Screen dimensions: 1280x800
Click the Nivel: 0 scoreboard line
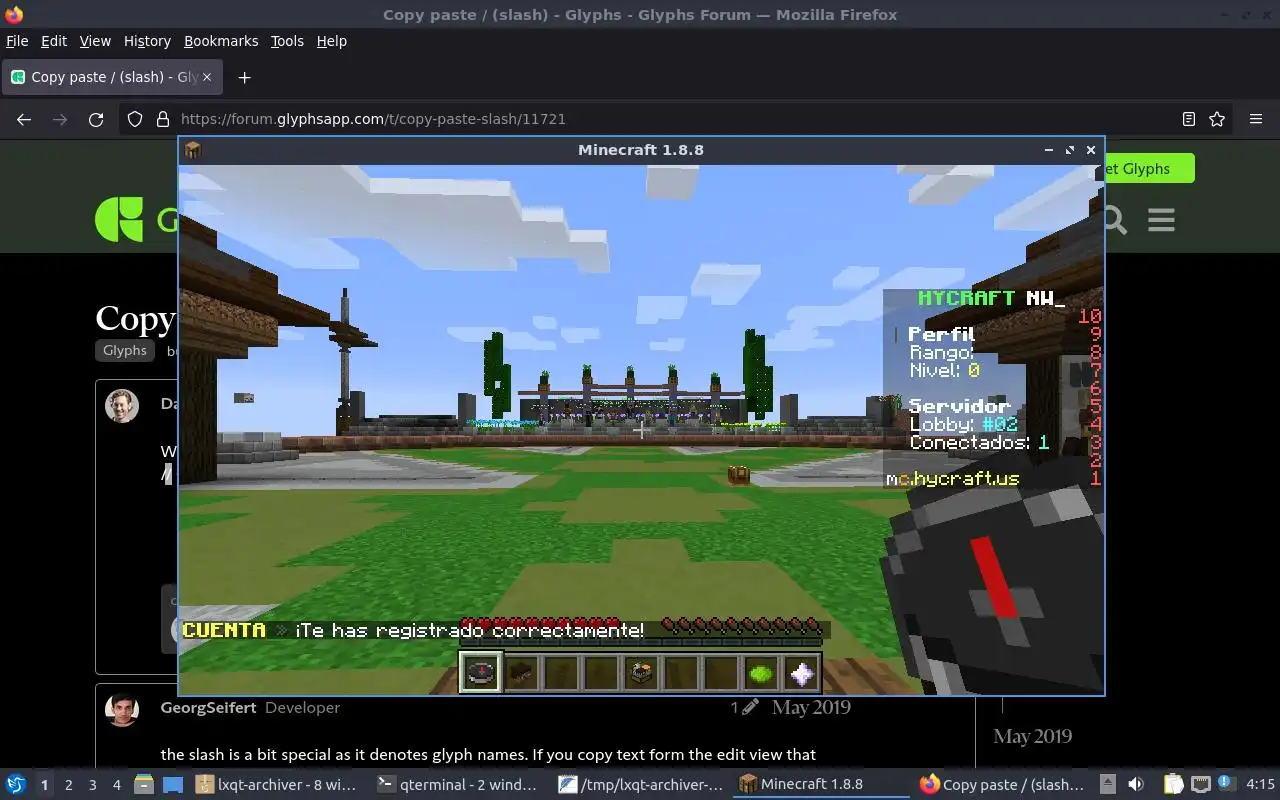tap(944, 370)
